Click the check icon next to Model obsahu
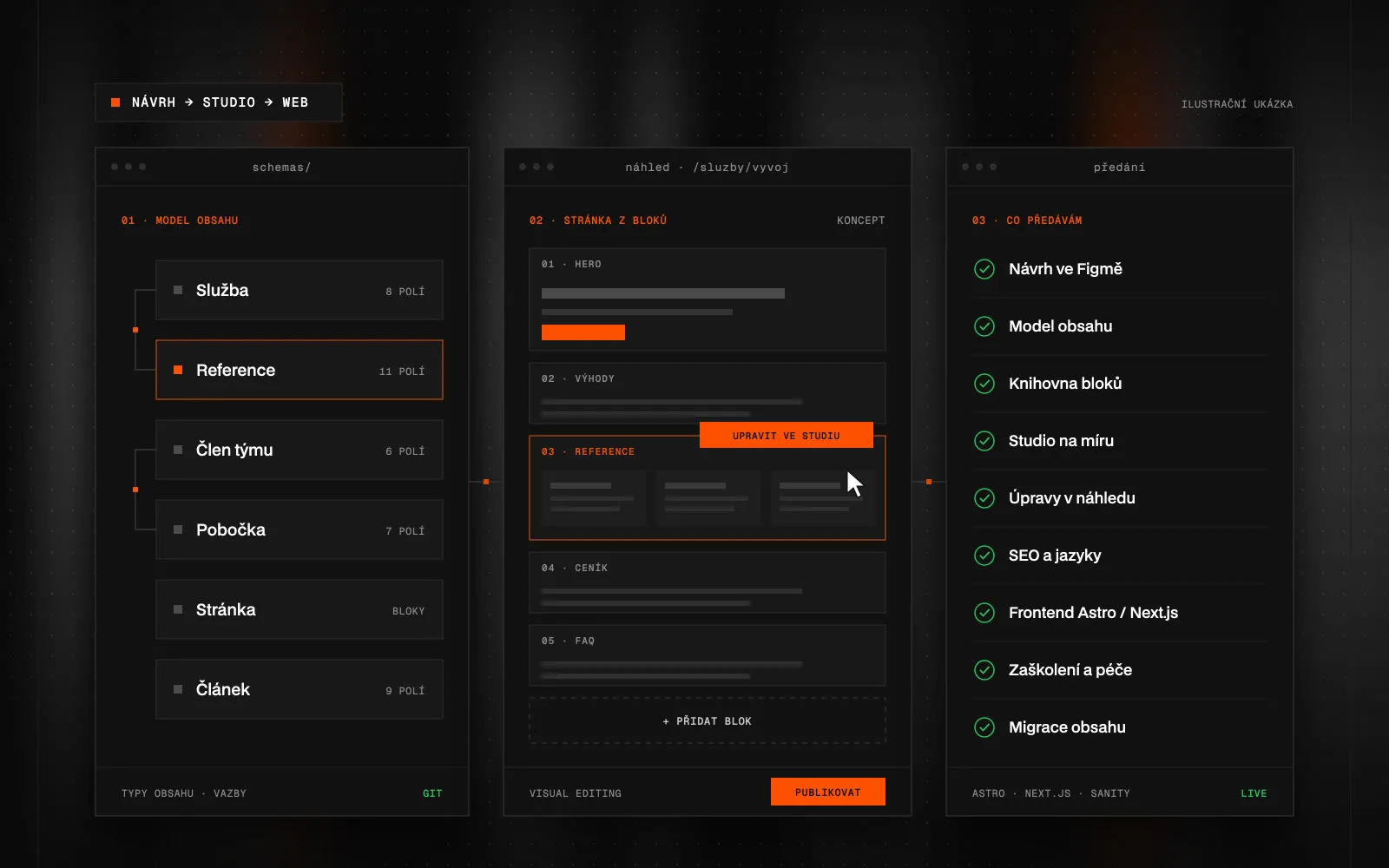Image resolution: width=1389 pixels, height=868 pixels. pos(984,326)
